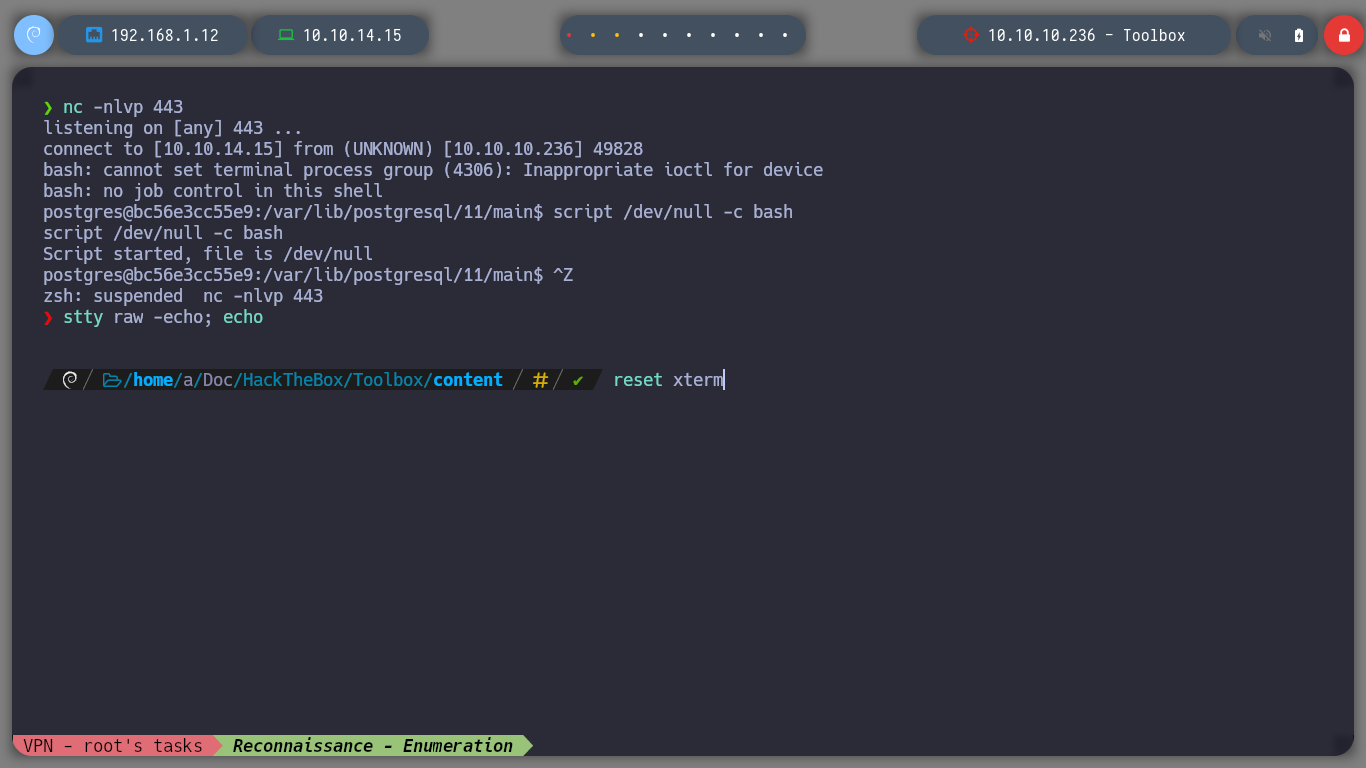The image size is (1366, 768).
Task: Click "bash: no job control in this shell"
Action: click(x=213, y=191)
